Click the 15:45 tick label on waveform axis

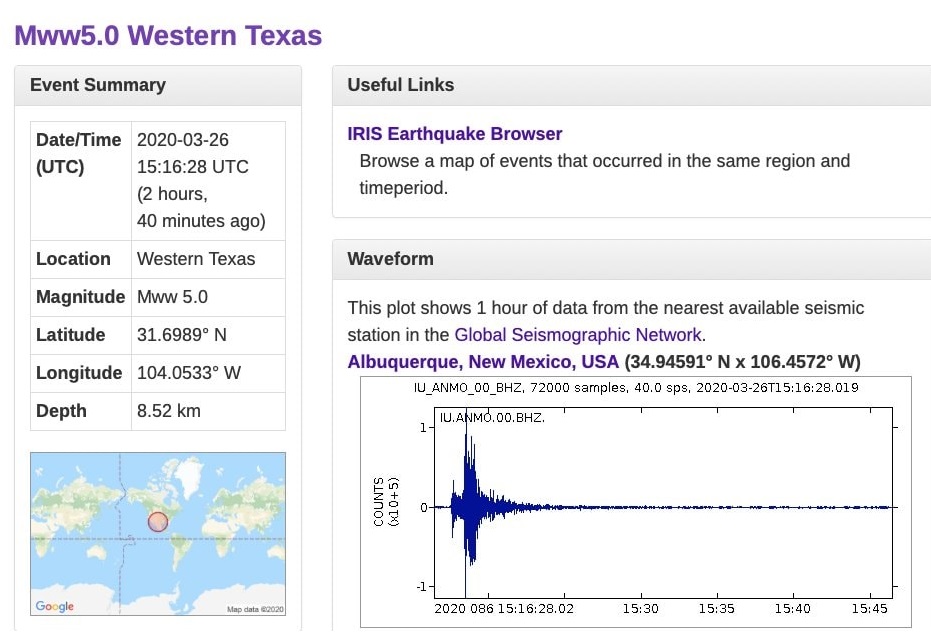click(869, 608)
